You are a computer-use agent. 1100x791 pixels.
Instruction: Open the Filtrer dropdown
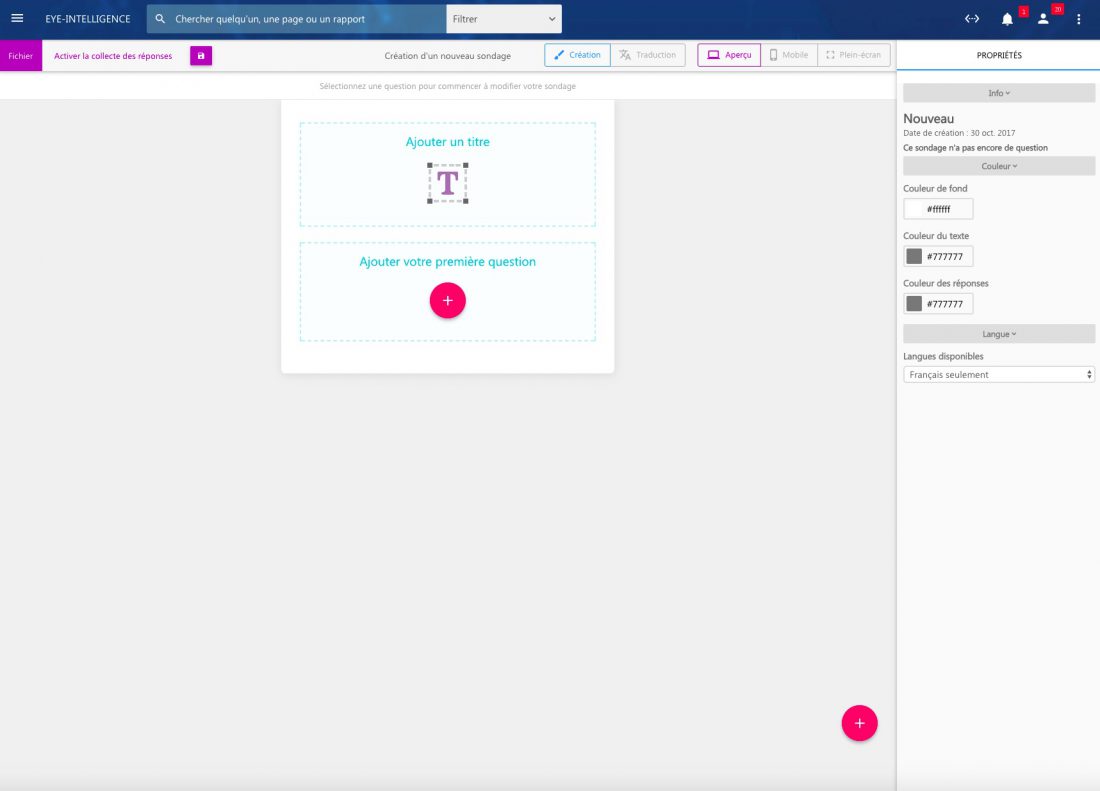tap(504, 19)
